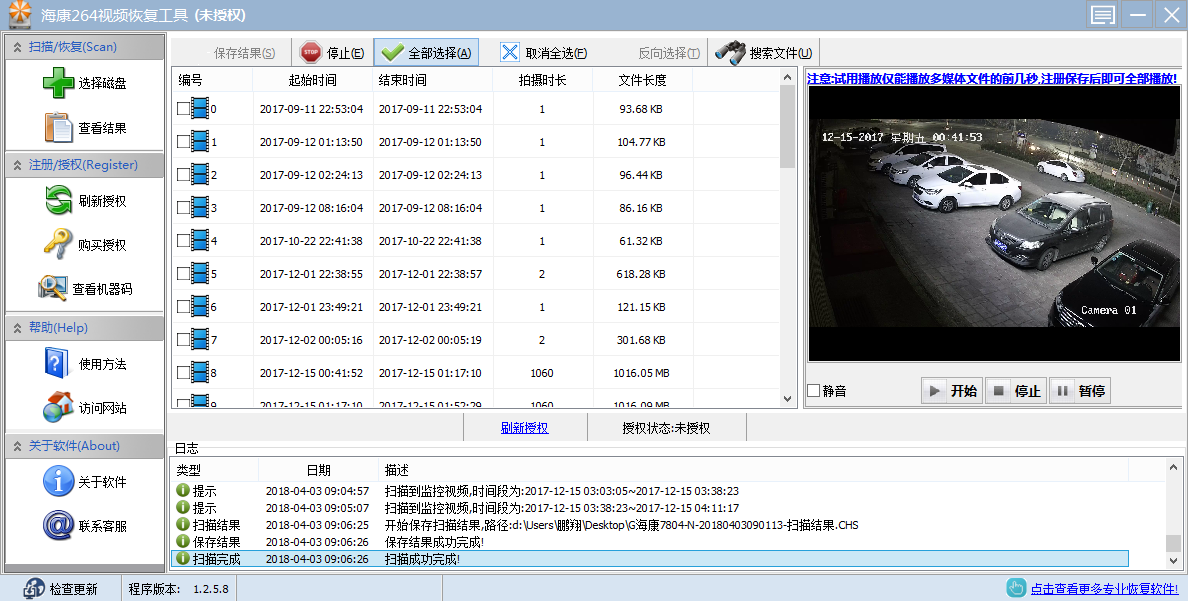The image size is (1188, 601).
Task: Sort by 编号 column header
Action: click(212, 80)
